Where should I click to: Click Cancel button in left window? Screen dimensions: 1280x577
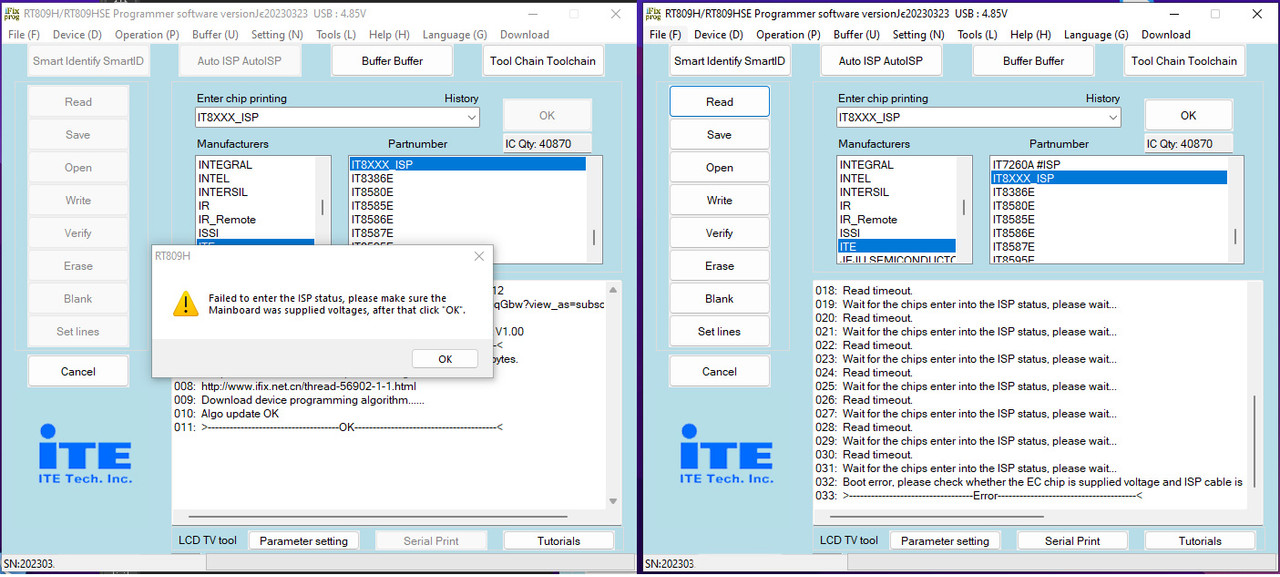pos(78,371)
